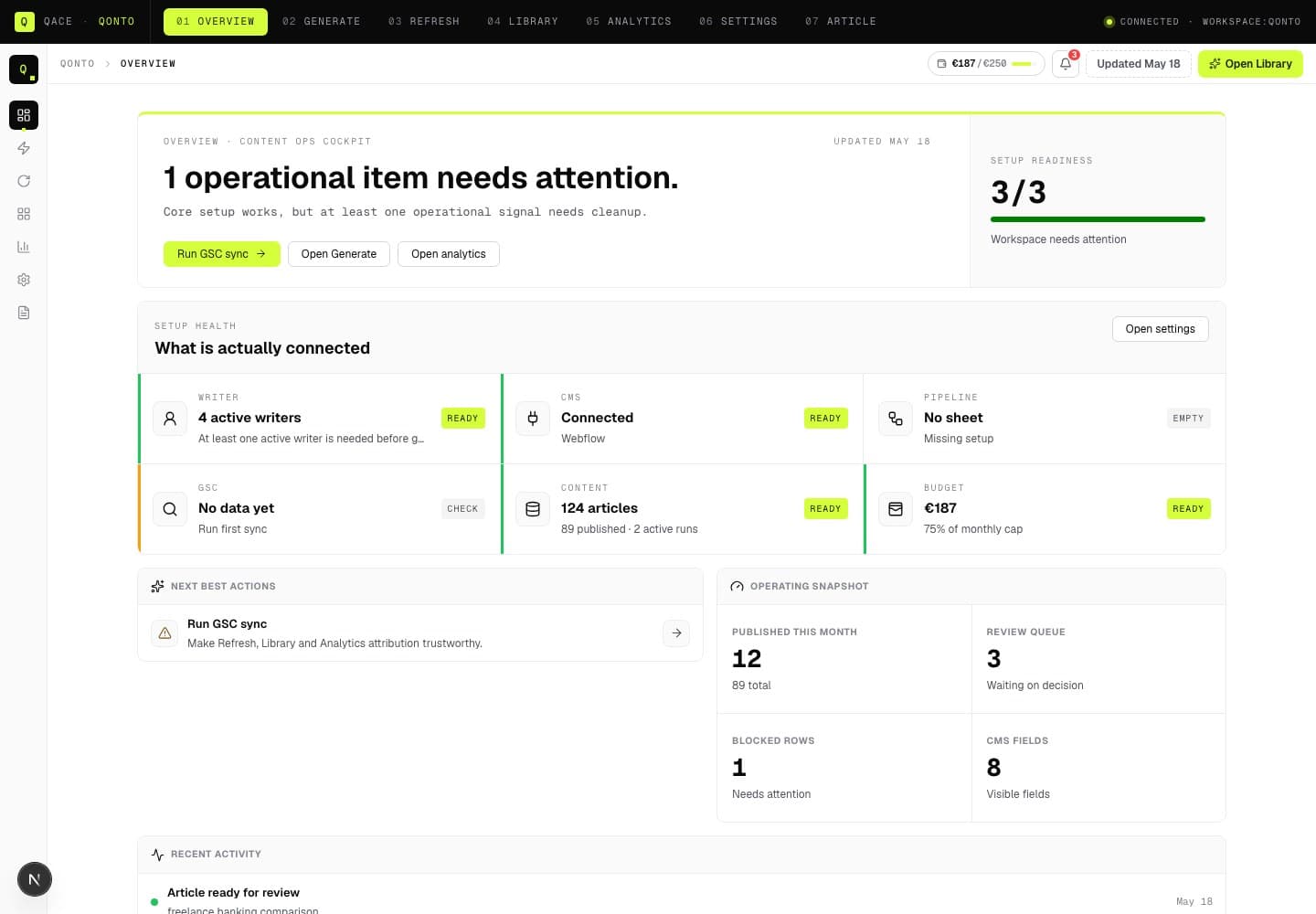Open notifications bell with 3 badge
The height and width of the screenshot is (914, 1316).
1066,64
